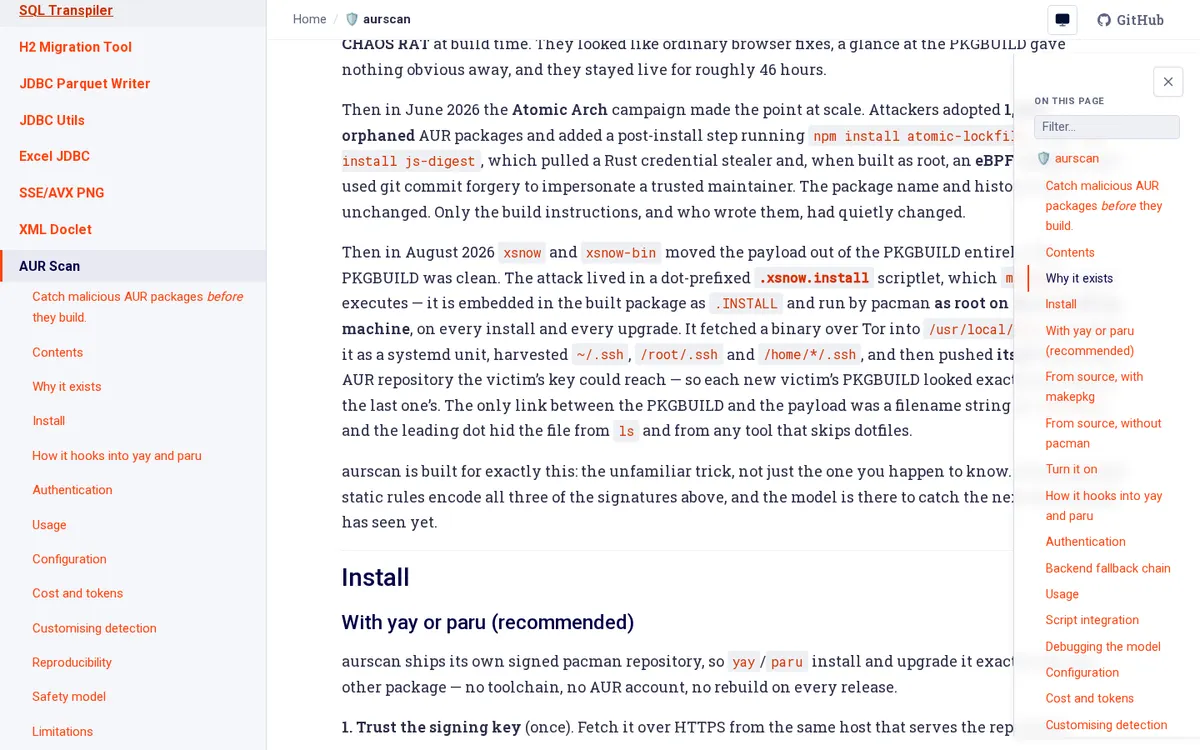
Task: Jump to Configuration in left sidebar
Action: pos(69,559)
